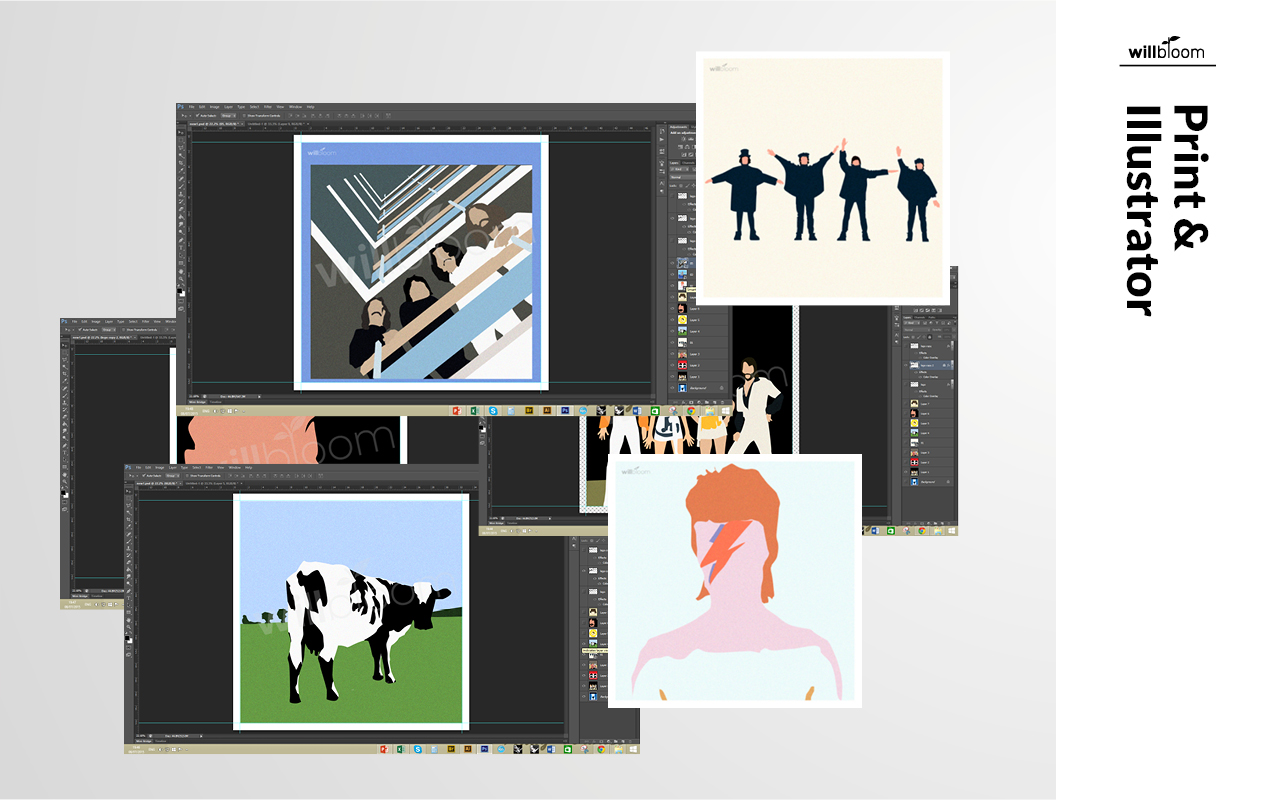The image size is (1280, 800).
Task: Open Adobe Illustrator from cow window taskbar
Action: 468,749
